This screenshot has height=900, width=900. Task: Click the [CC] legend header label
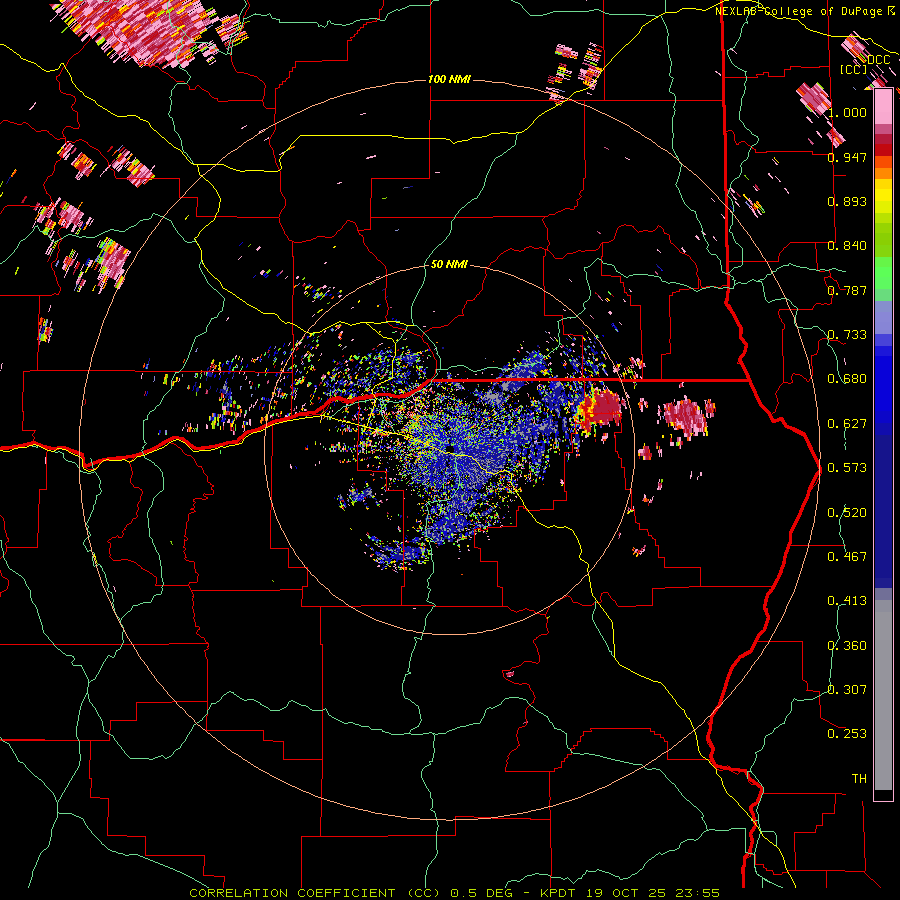click(x=854, y=69)
